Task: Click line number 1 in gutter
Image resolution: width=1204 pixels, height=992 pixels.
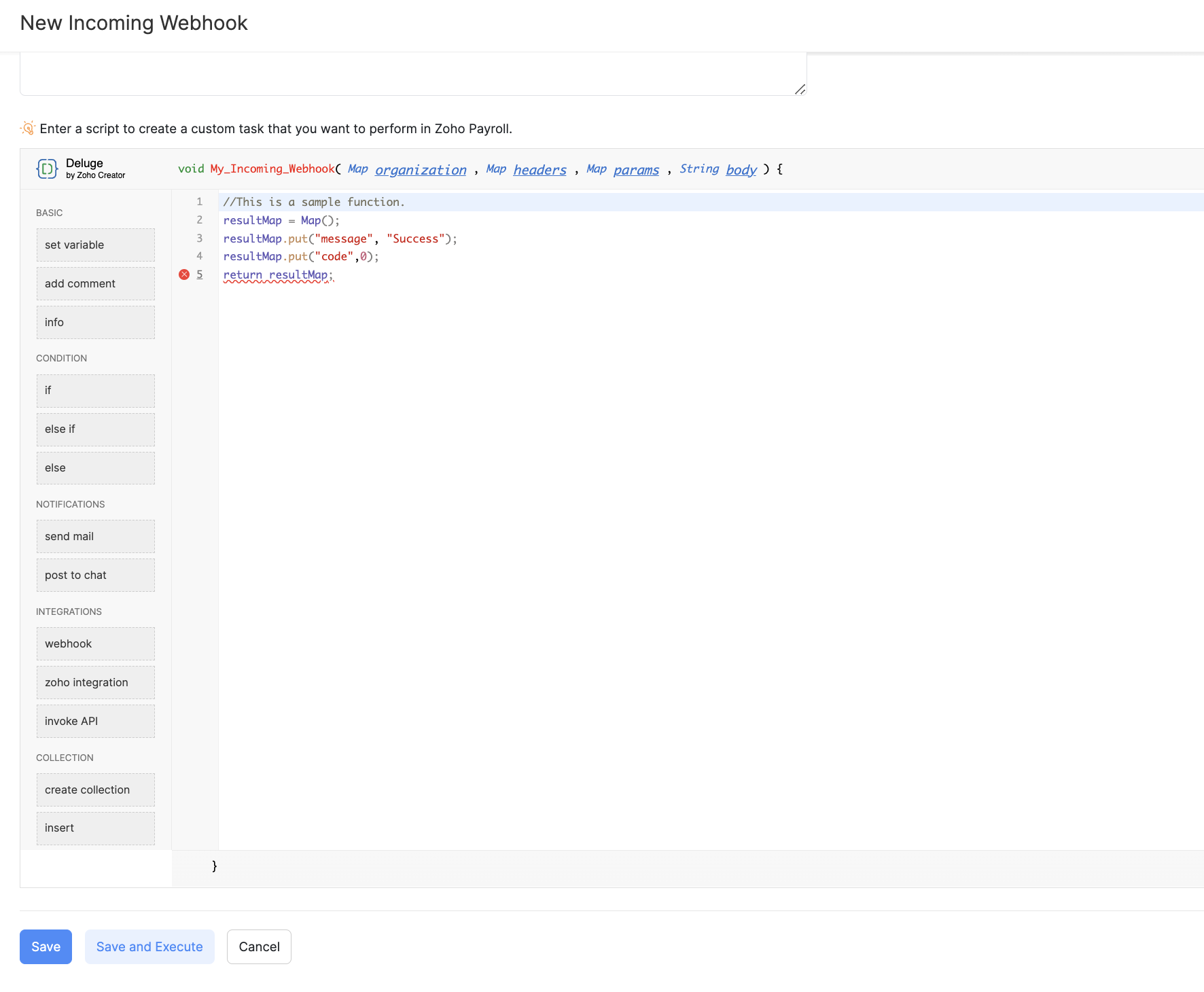Action: coord(199,202)
